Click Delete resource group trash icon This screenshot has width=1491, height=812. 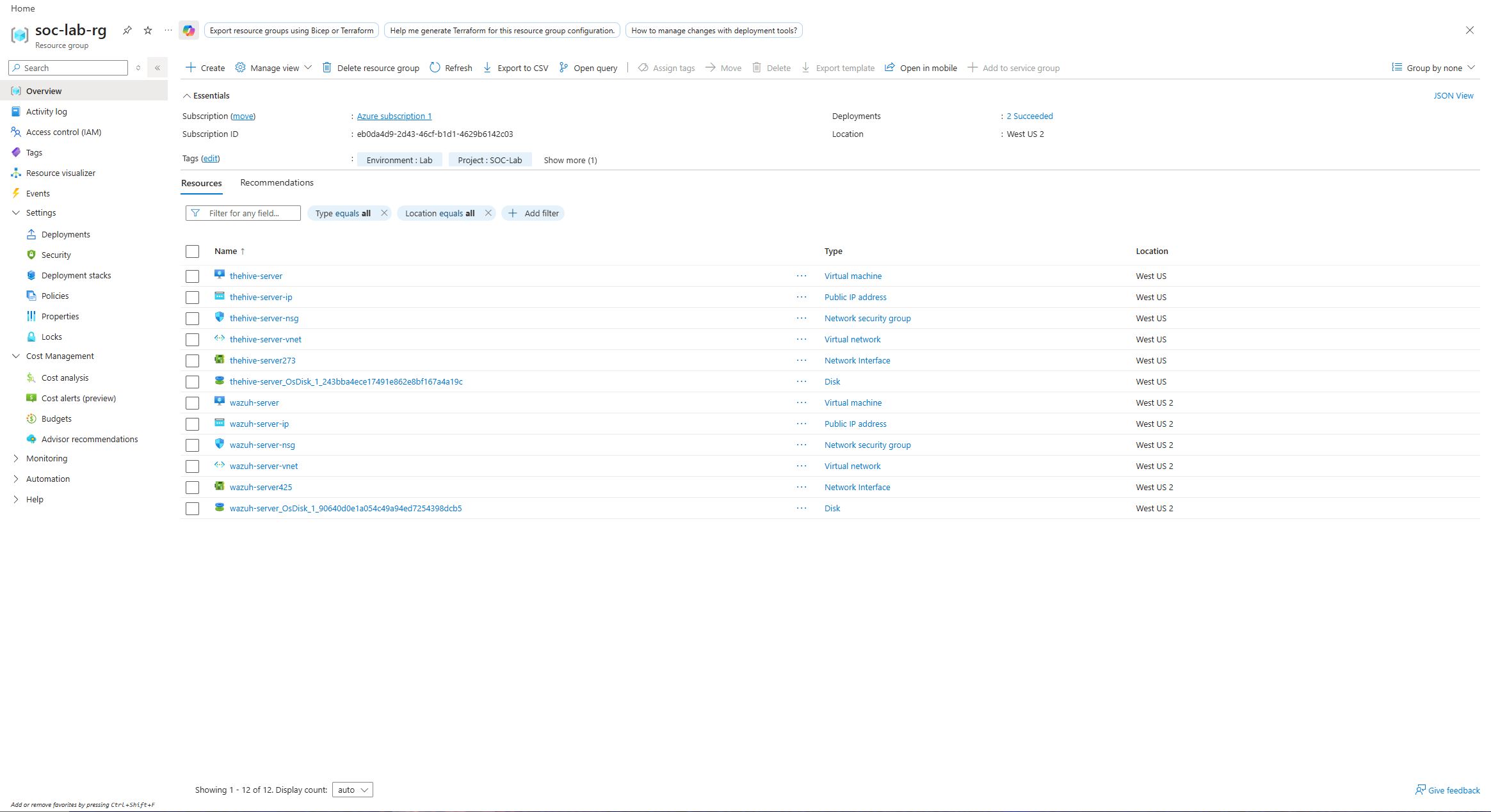[x=326, y=68]
